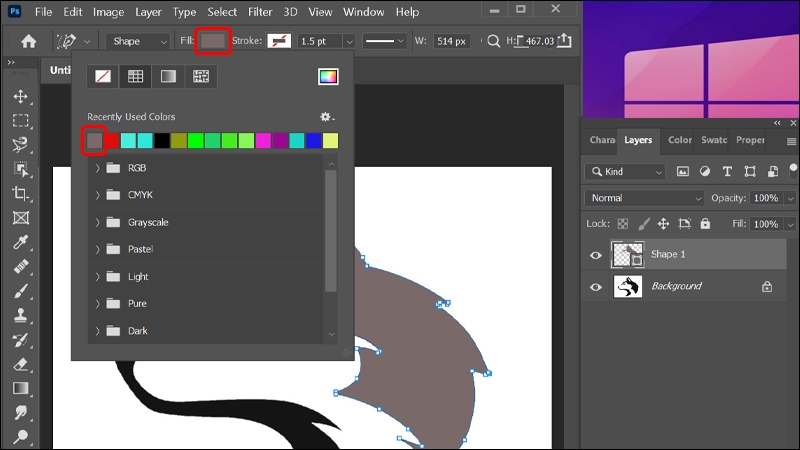Select the Brush tool
The image size is (800, 450).
(x=20, y=291)
